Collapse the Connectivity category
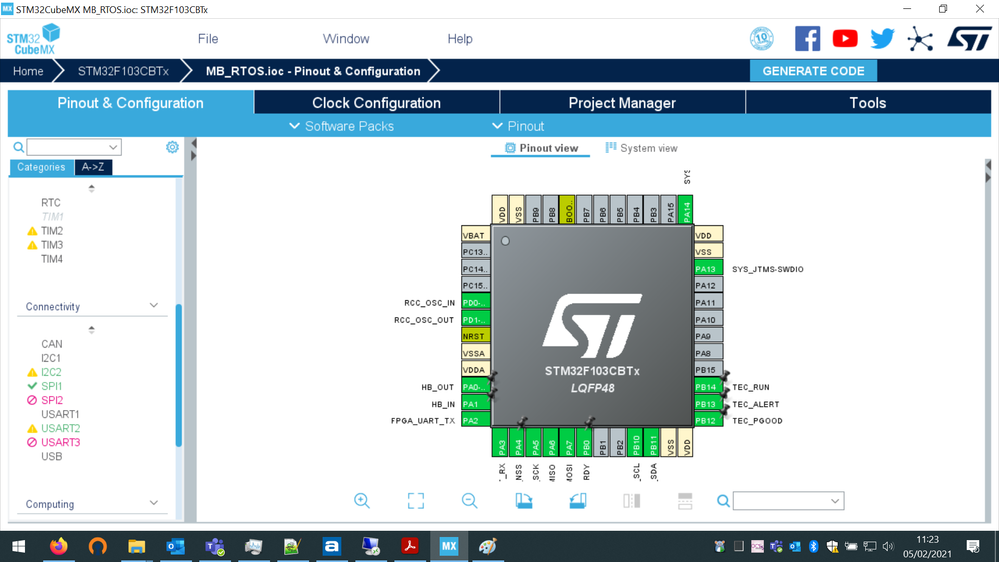This screenshot has height=562, width=999. click(154, 306)
